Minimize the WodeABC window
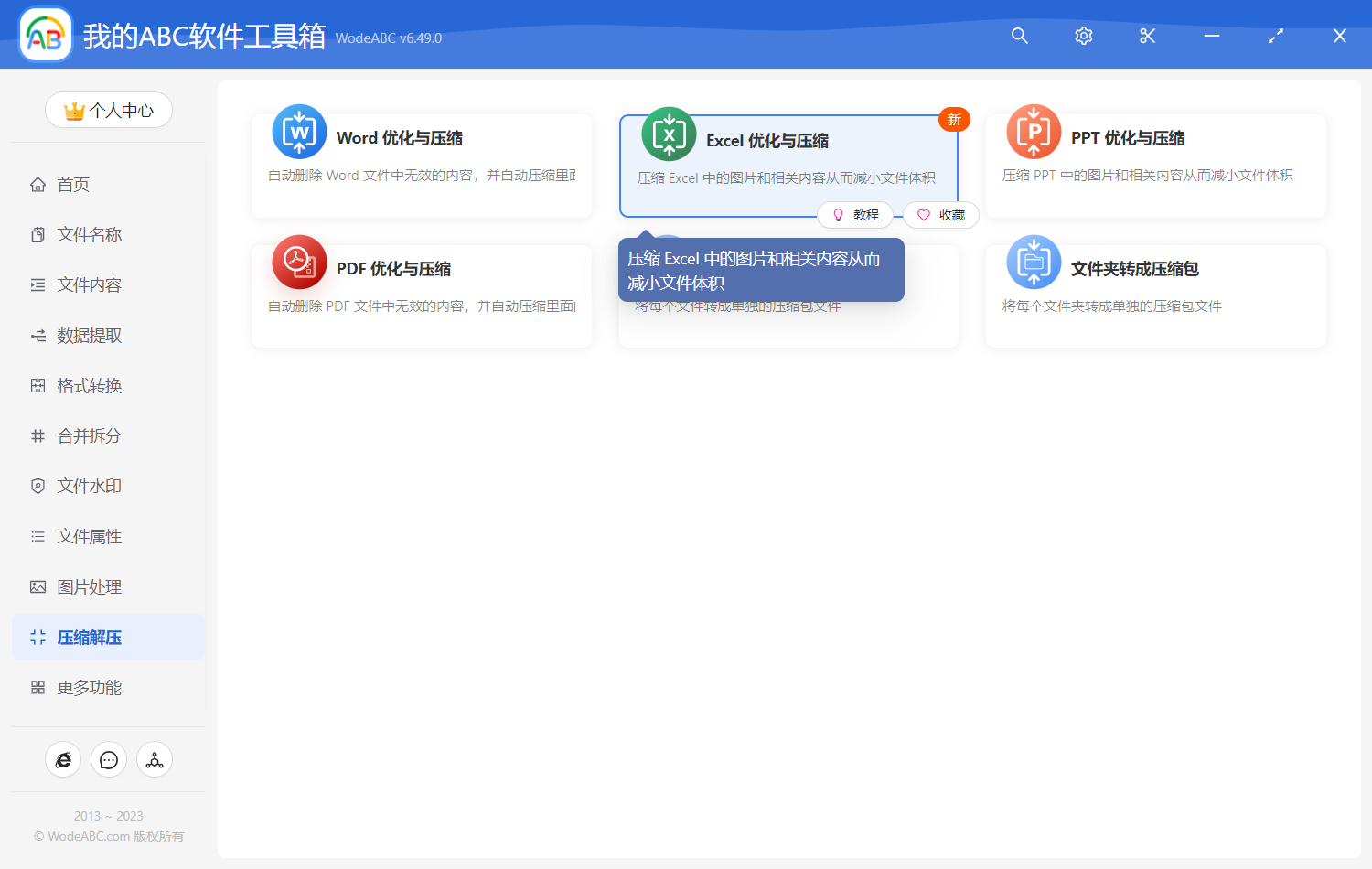This screenshot has width=1372, height=869. pos(1212,36)
